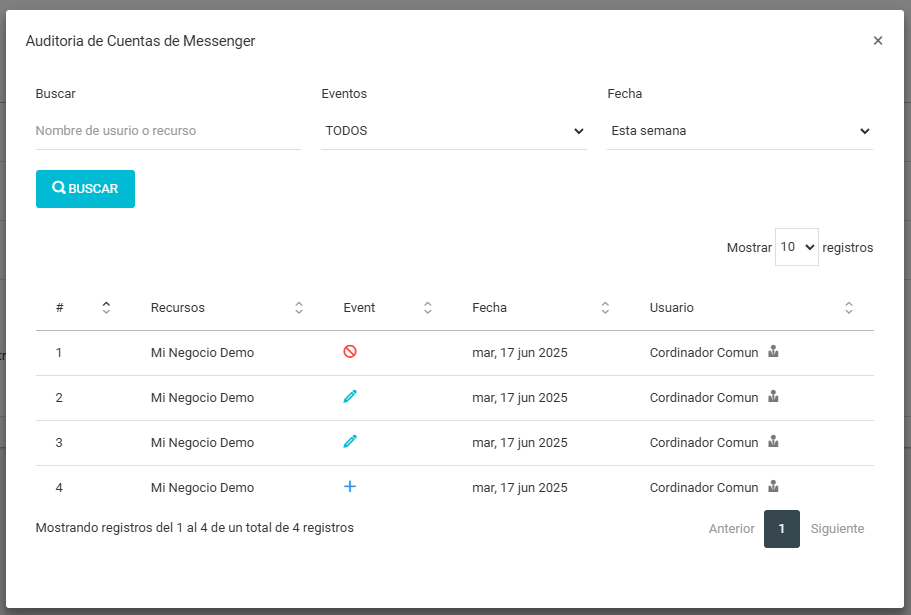Click the pencil edit icon in row 3

(x=350, y=442)
